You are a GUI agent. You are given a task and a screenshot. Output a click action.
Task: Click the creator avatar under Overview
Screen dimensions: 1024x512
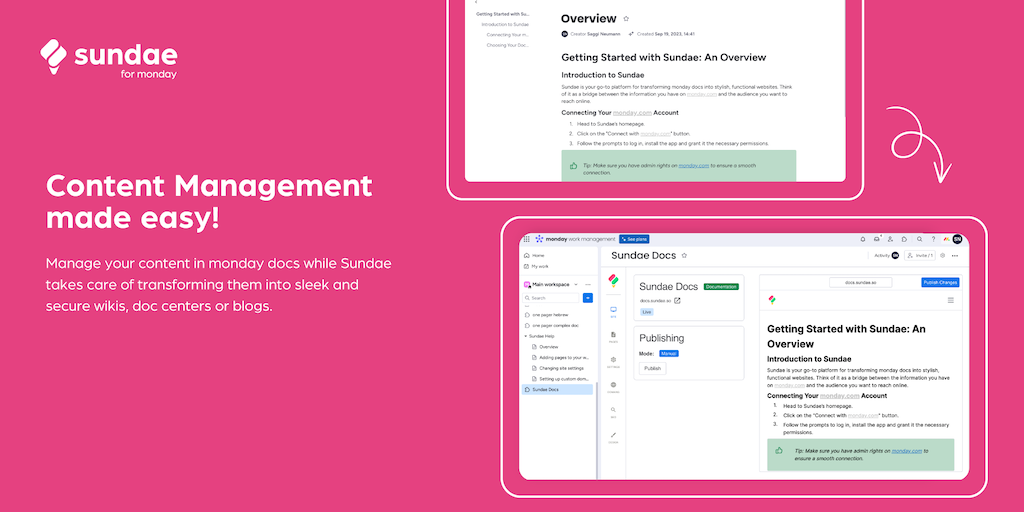click(564, 33)
